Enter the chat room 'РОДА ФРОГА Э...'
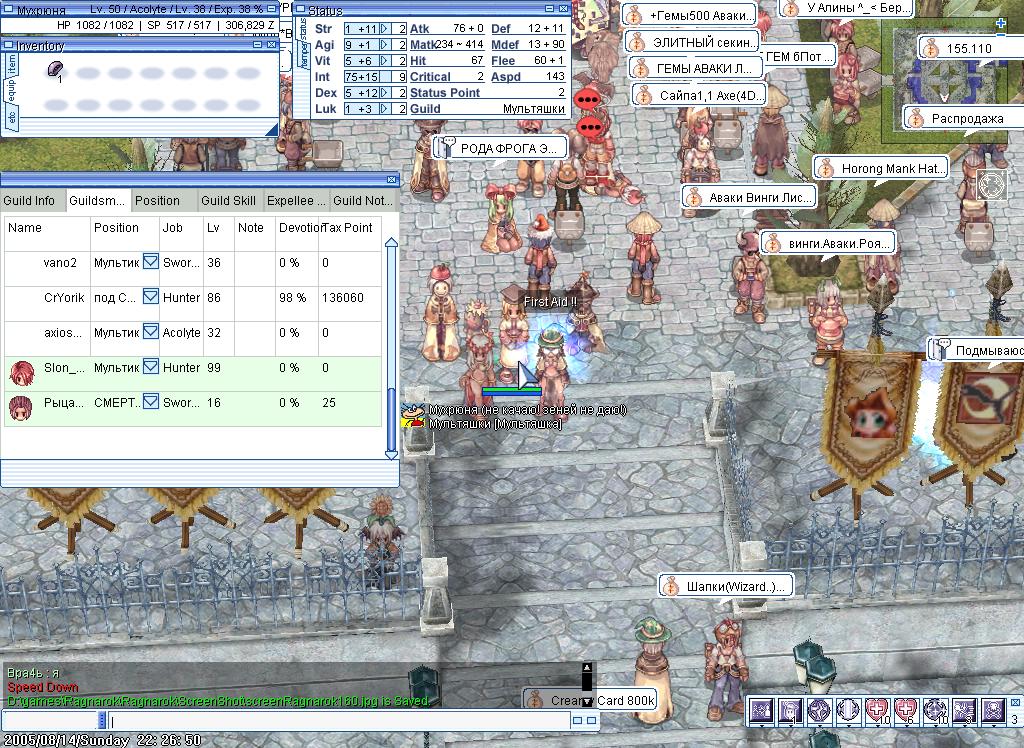The image size is (1024, 748). pos(500,148)
